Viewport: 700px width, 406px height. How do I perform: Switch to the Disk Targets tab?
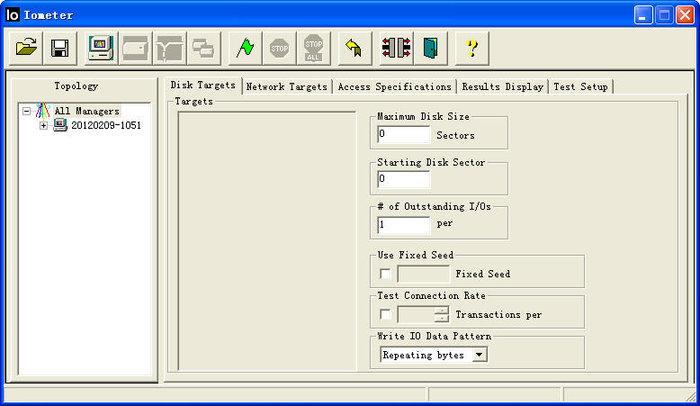click(x=203, y=85)
